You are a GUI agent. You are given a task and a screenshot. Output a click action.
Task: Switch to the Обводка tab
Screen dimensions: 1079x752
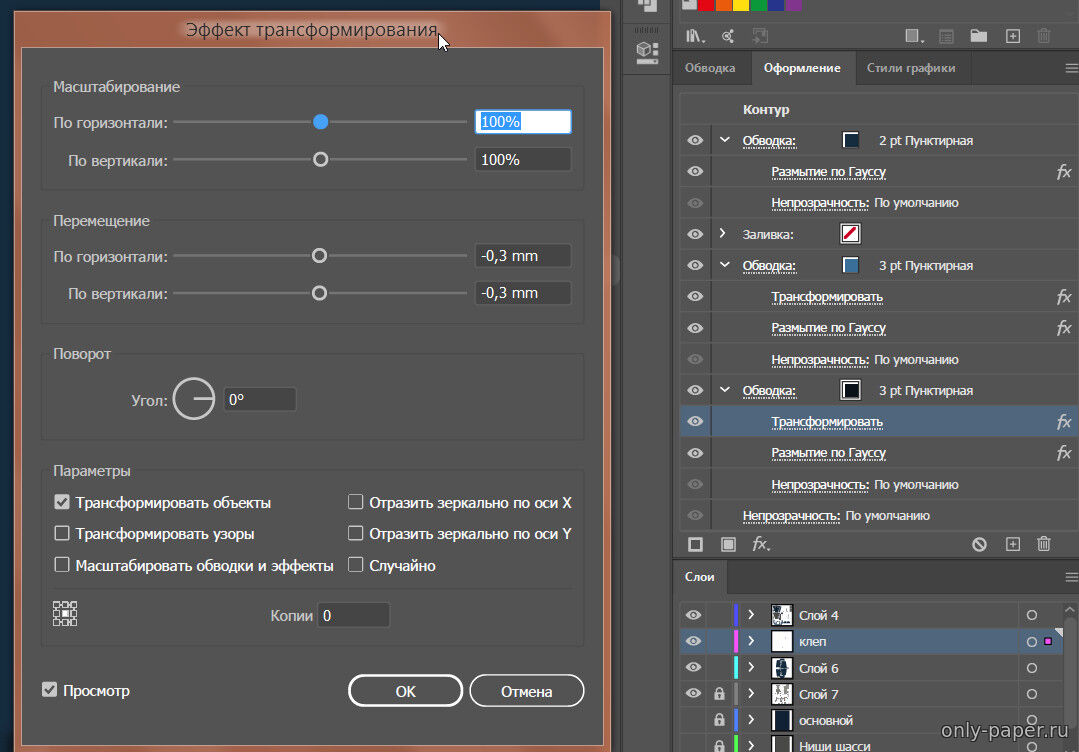(x=710, y=68)
